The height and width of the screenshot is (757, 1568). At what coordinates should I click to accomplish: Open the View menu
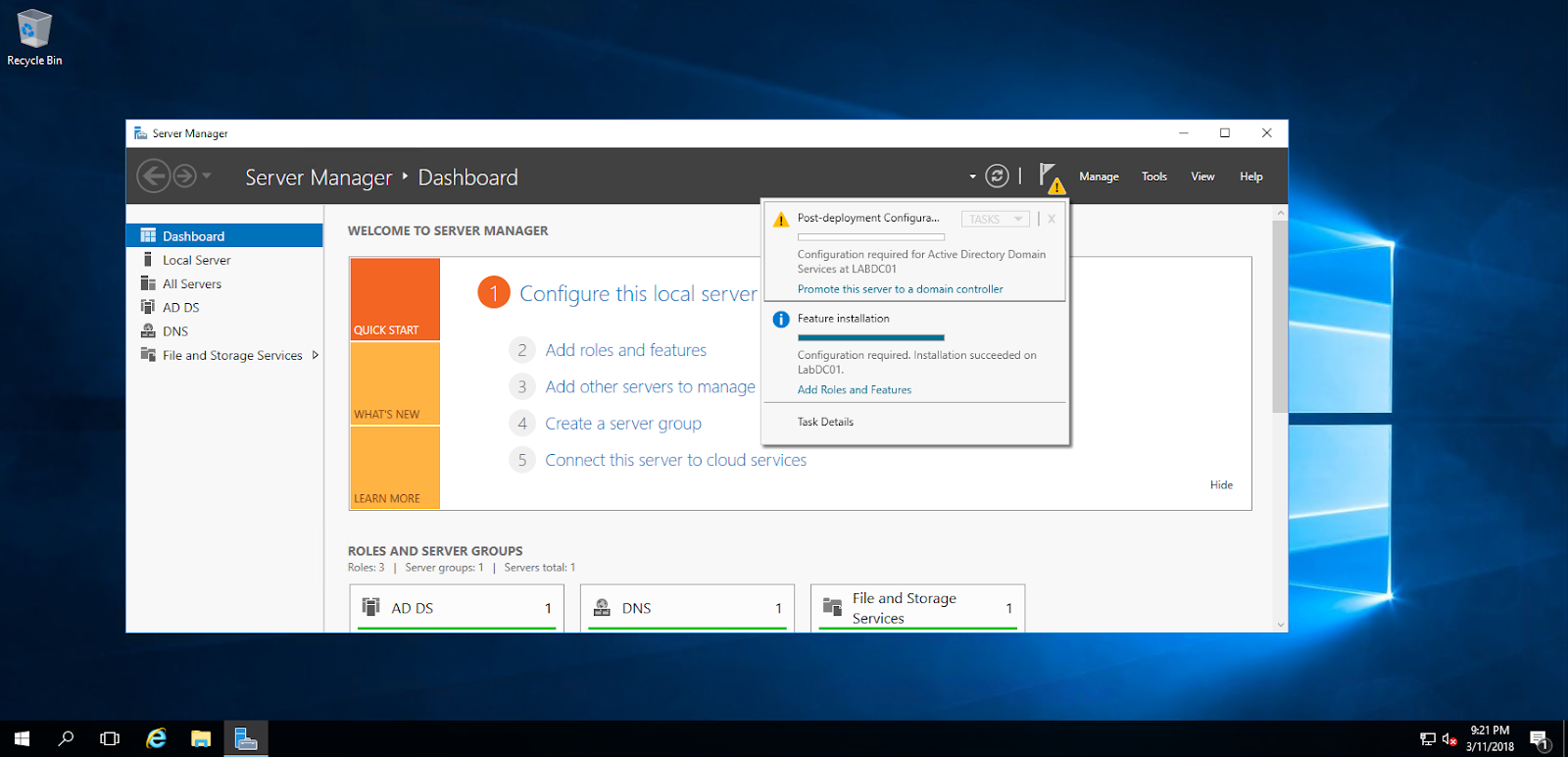pyautogui.click(x=1202, y=177)
